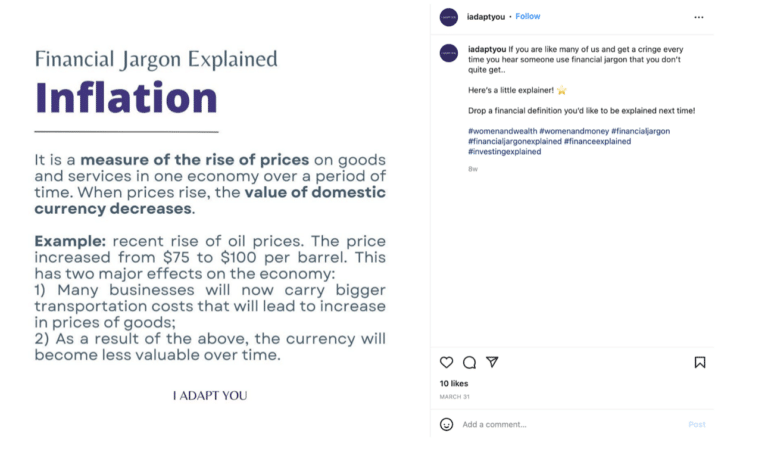Viewport: 768px width, 455px height.
Task: Open the #financeexplained hashtag
Action: click(598, 141)
